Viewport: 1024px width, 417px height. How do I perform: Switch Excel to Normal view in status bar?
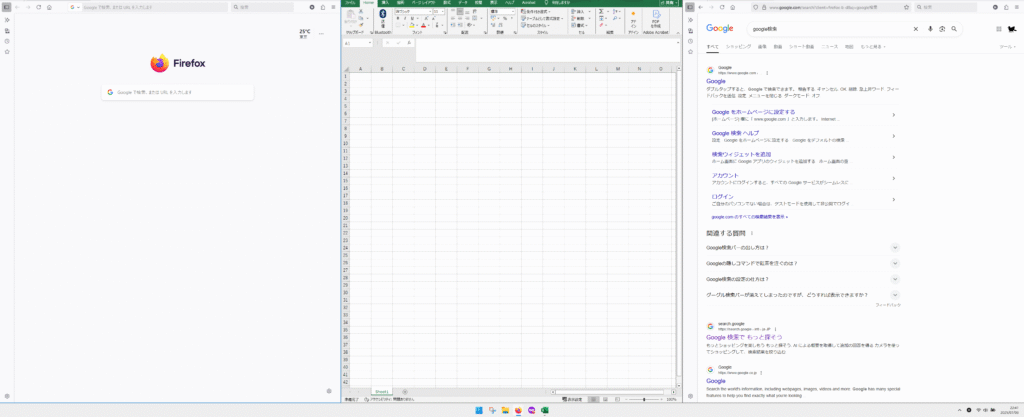[593, 399]
